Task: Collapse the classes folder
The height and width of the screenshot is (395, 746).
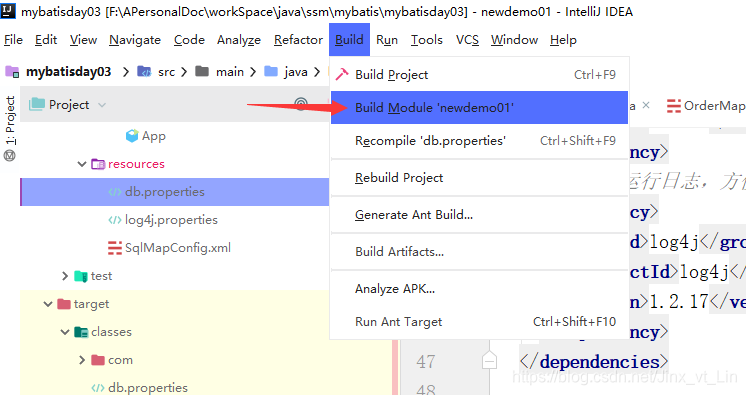Action: [65, 332]
